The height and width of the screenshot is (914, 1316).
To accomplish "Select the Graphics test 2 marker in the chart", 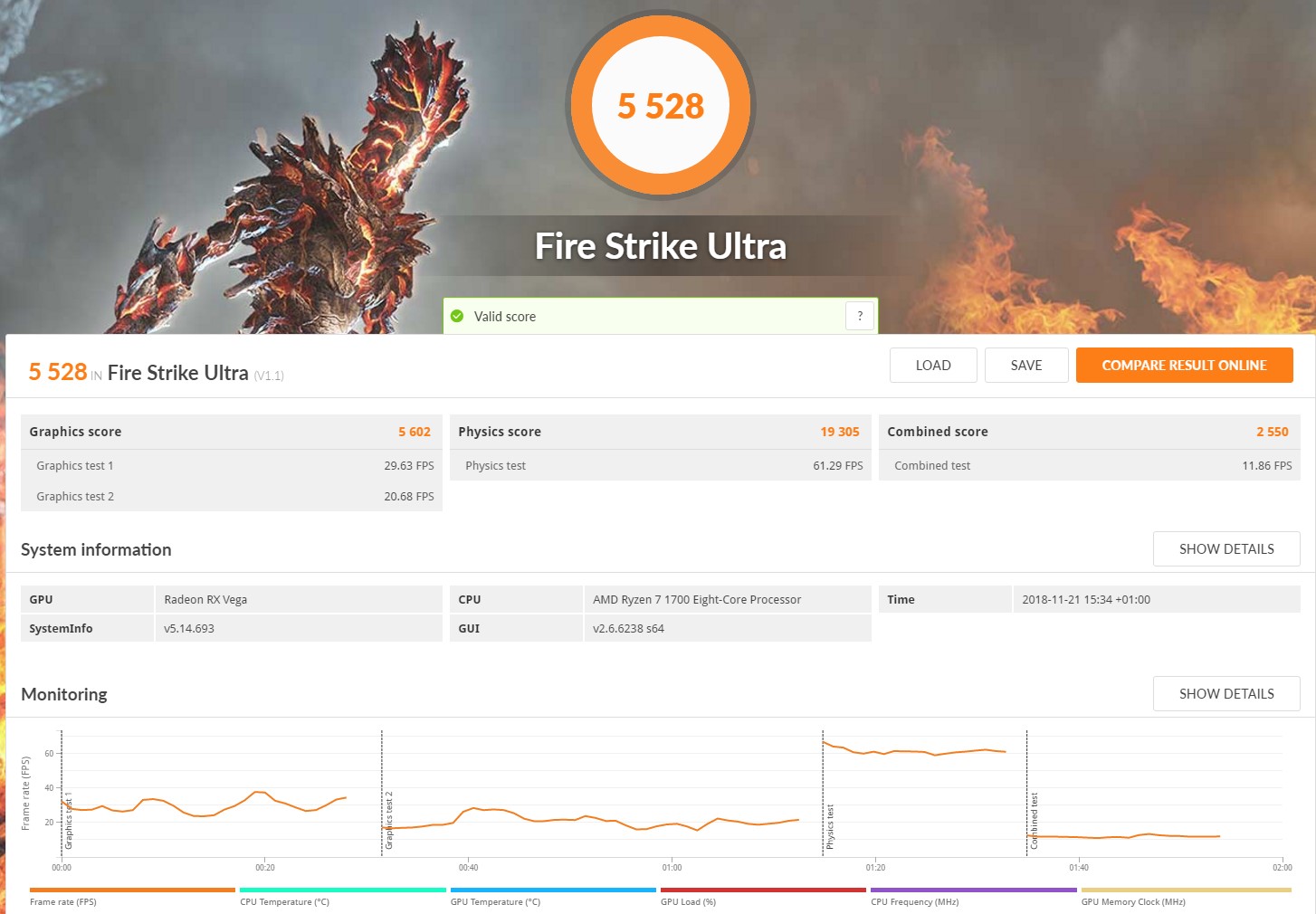I will pos(389,820).
